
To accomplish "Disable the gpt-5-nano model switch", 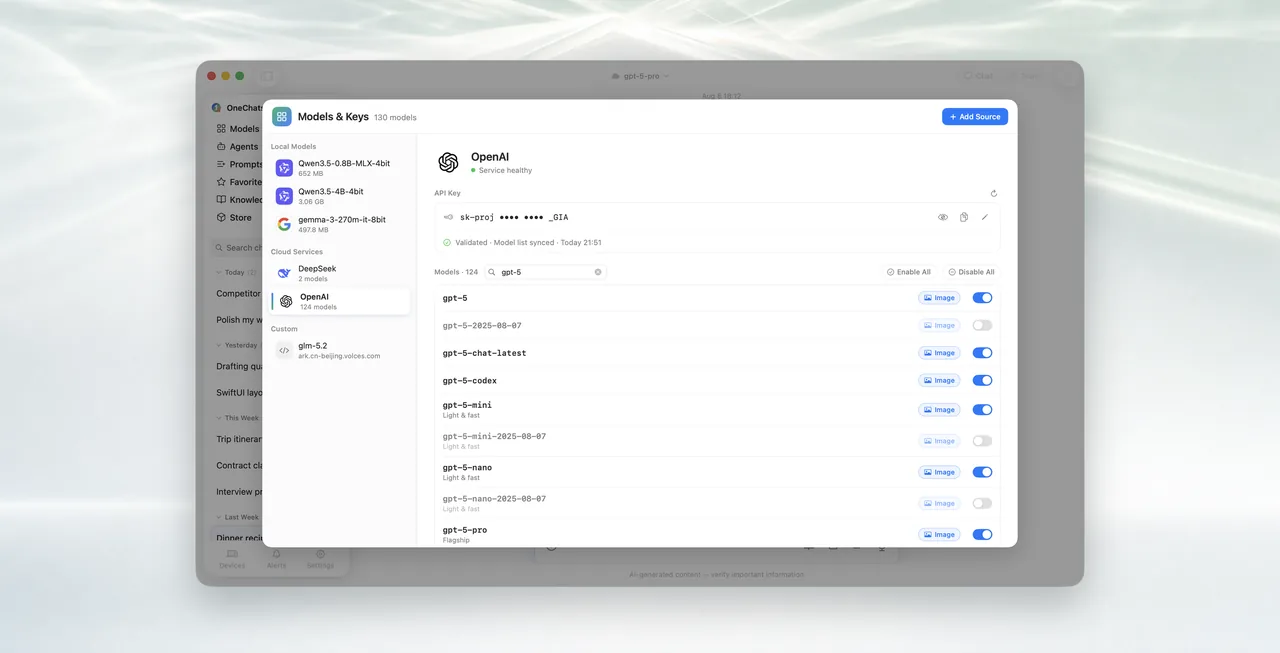I will tap(982, 472).
